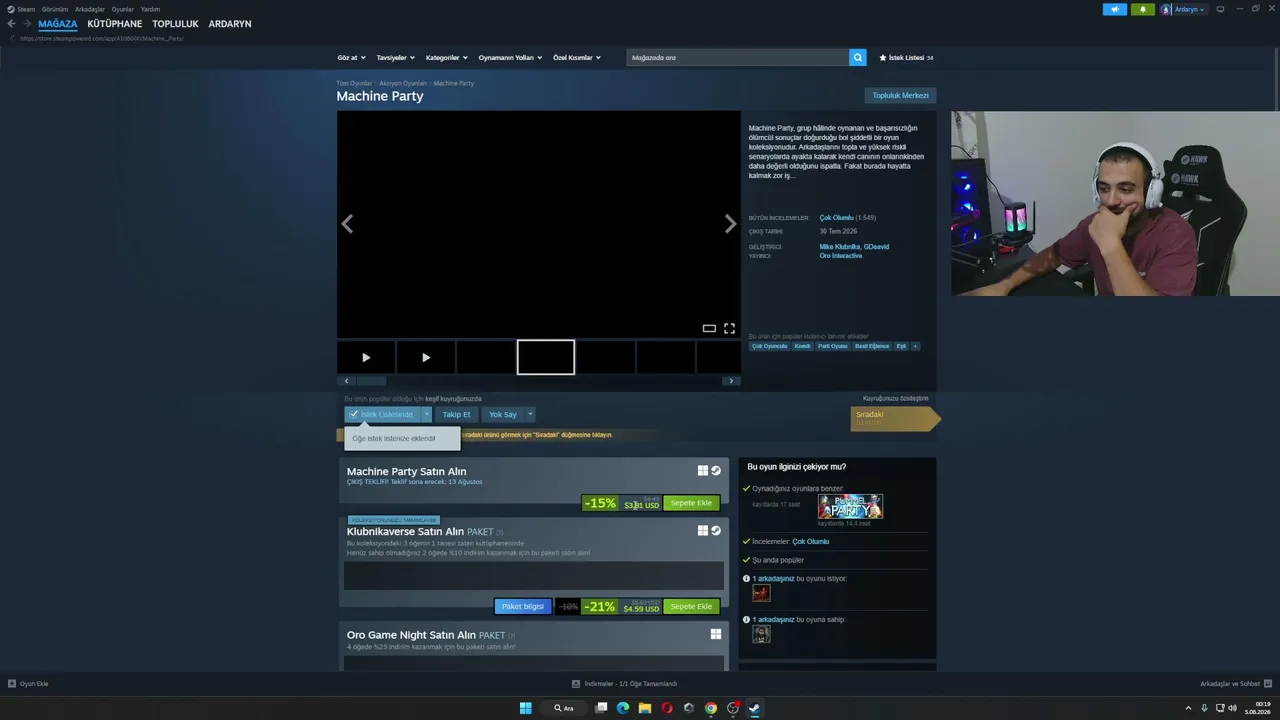The image size is (1280, 720).
Task: Play the first trailer thumbnail
Action: (x=366, y=357)
